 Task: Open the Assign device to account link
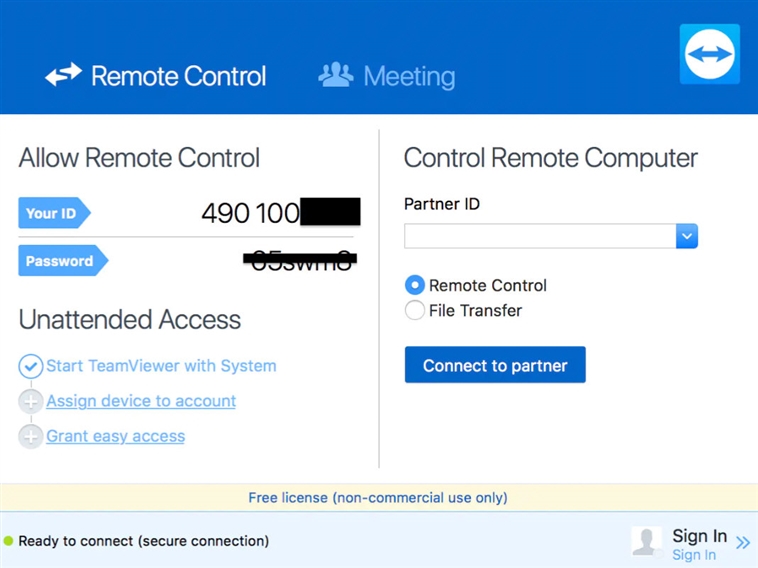tap(141, 401)
